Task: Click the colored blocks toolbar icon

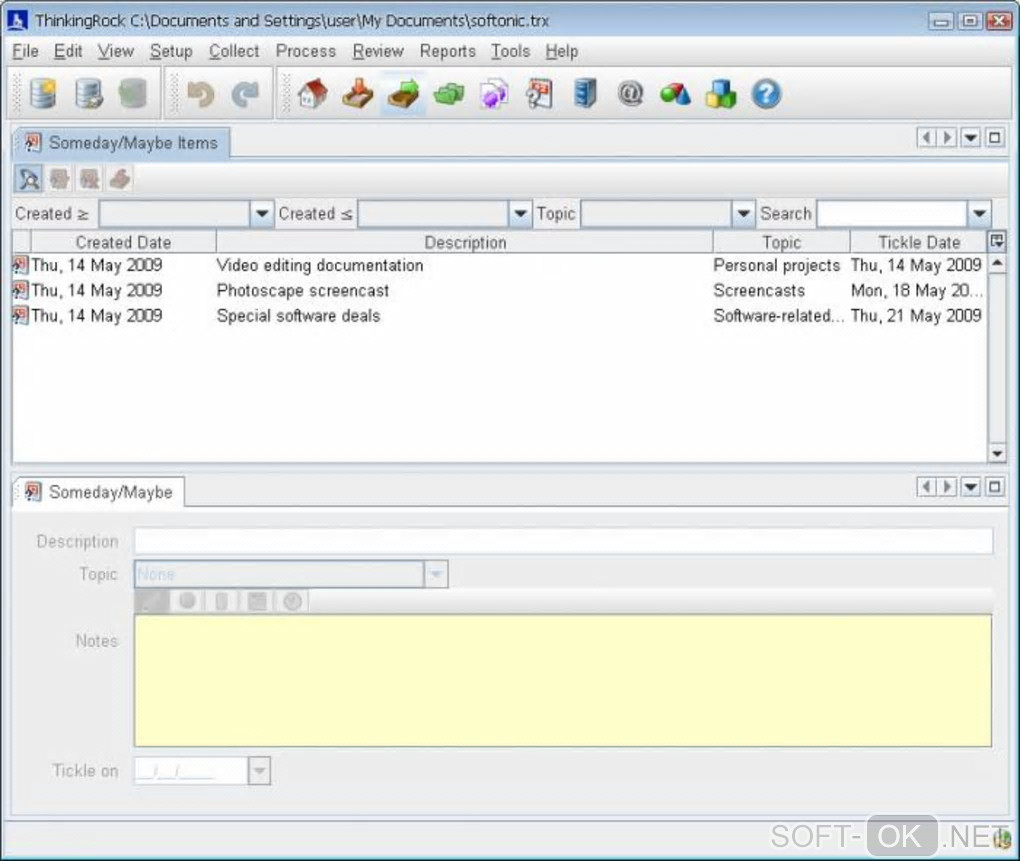Action: (721, 94)
